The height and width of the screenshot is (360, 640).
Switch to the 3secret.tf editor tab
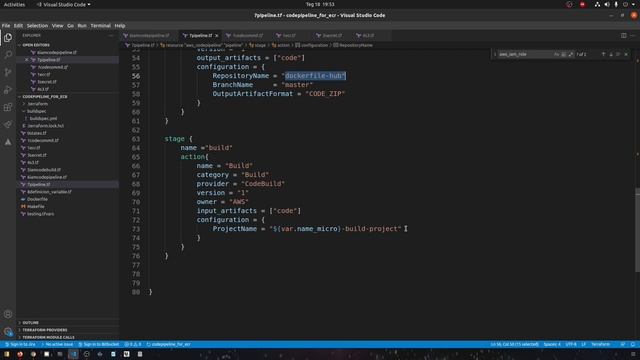(332, 36)
